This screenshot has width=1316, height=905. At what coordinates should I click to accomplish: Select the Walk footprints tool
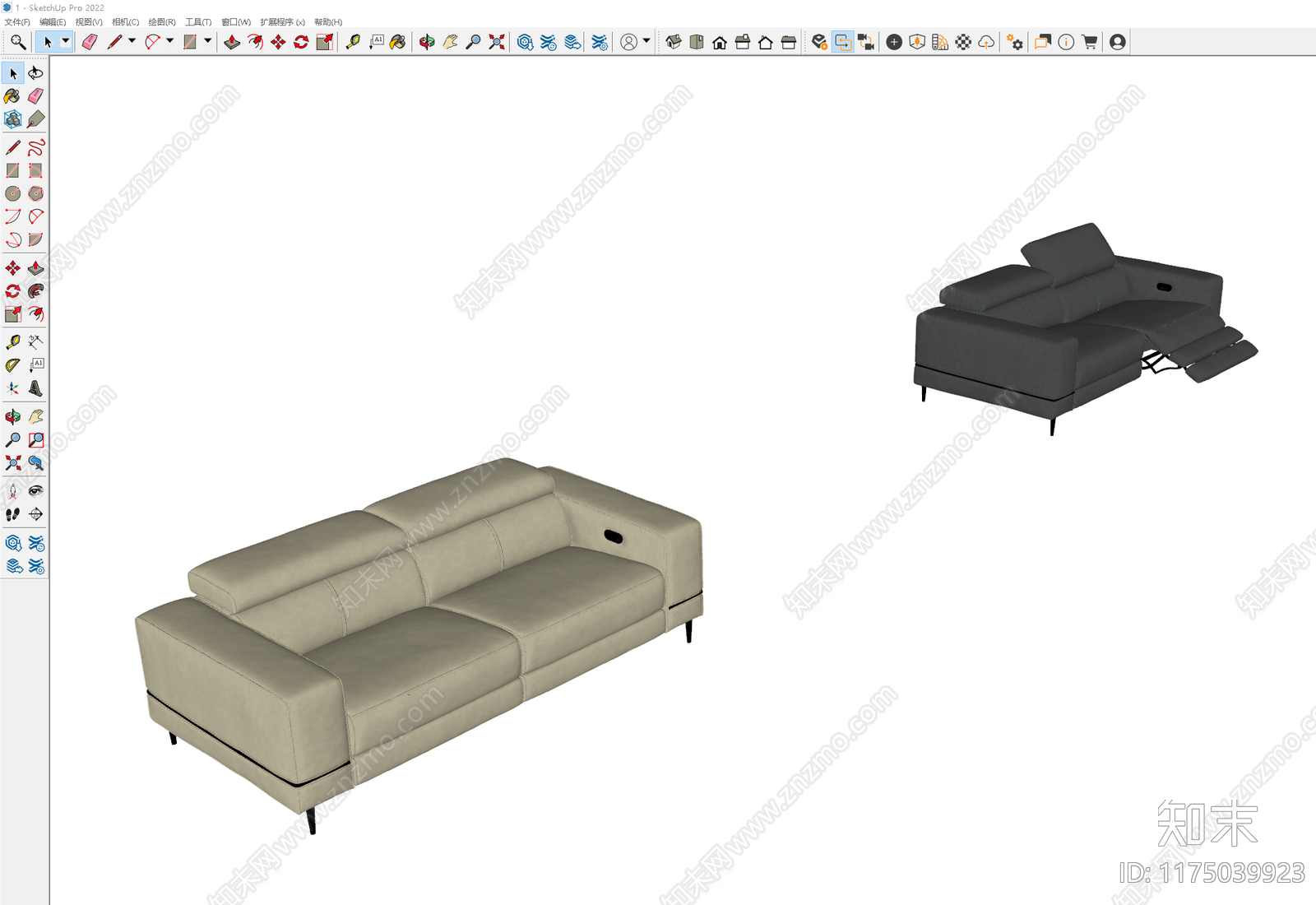click(12, 514)
